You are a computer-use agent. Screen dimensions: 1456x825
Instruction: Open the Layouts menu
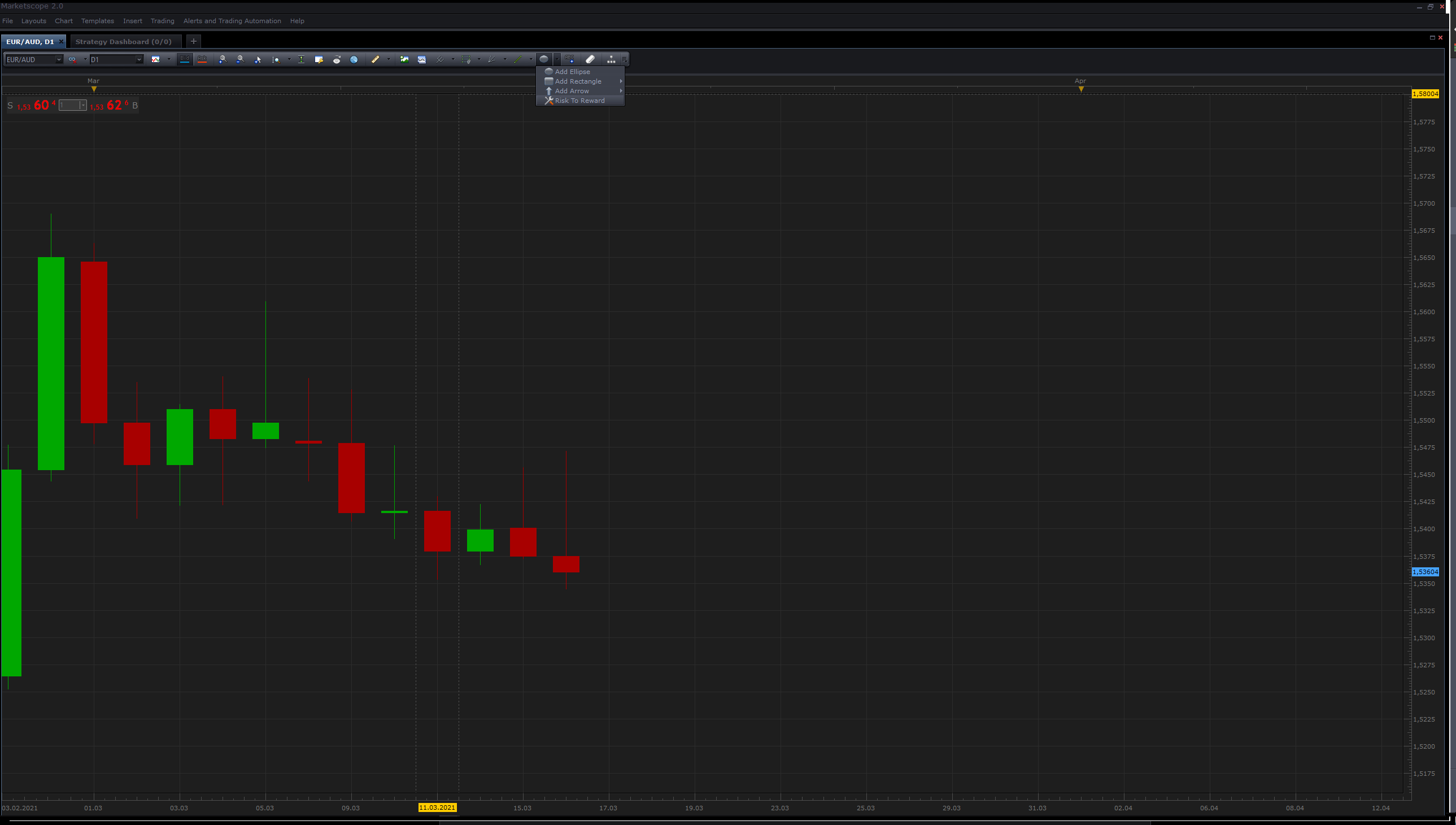tap(34, 21)
